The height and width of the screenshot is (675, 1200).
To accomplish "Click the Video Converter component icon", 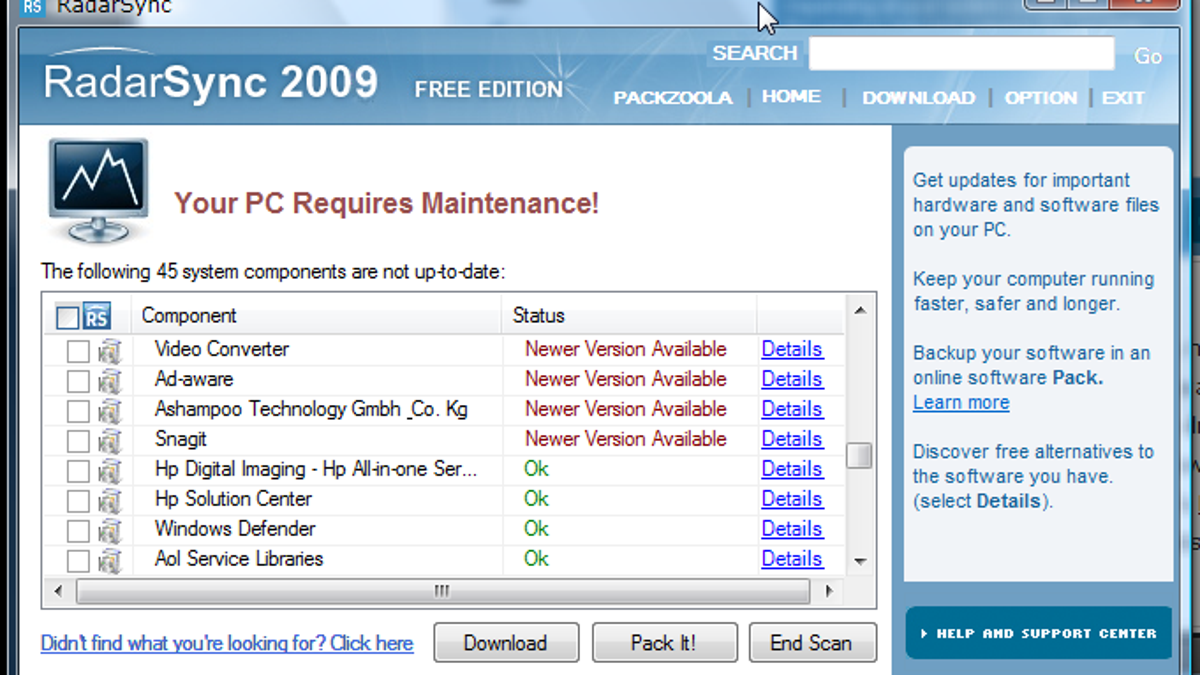I will point(109,351).
